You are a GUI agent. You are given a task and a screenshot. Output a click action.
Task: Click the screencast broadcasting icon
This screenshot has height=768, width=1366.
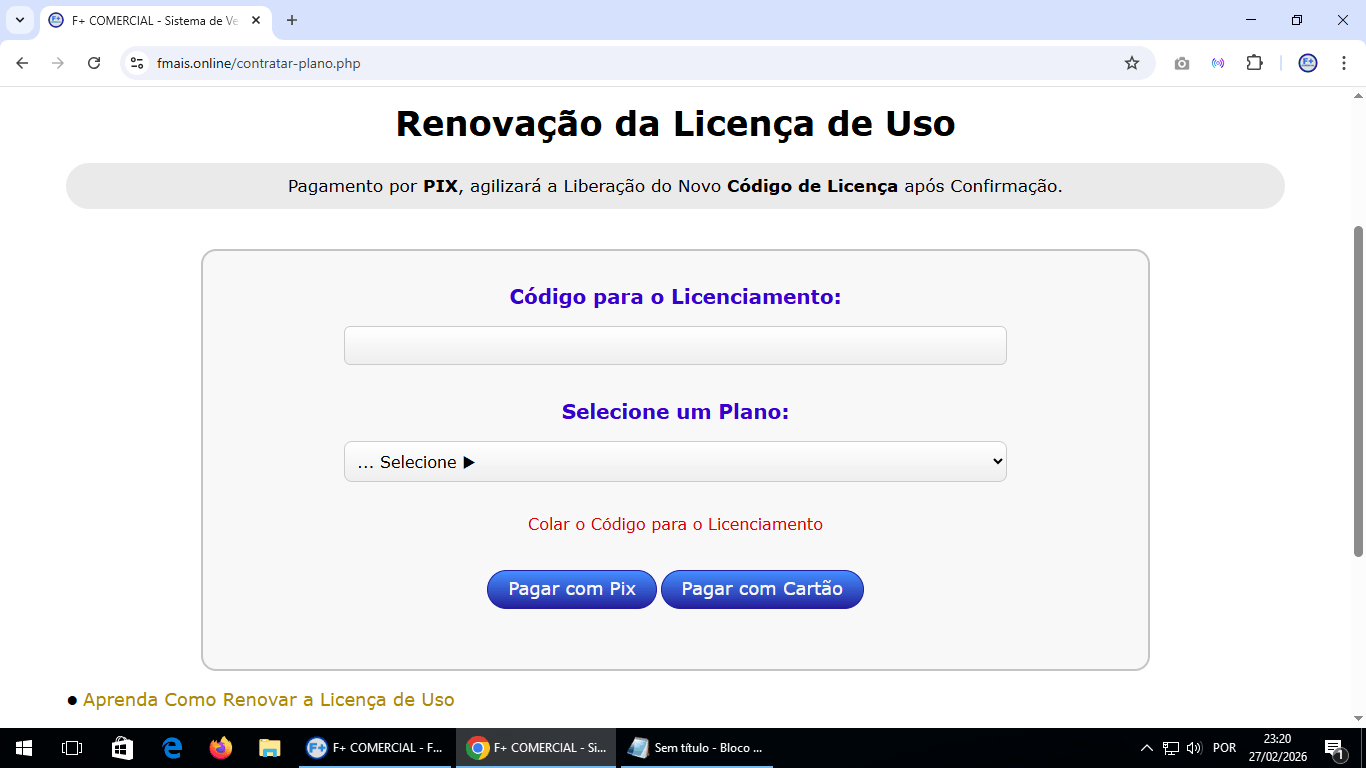click(x=1218, y=62)
